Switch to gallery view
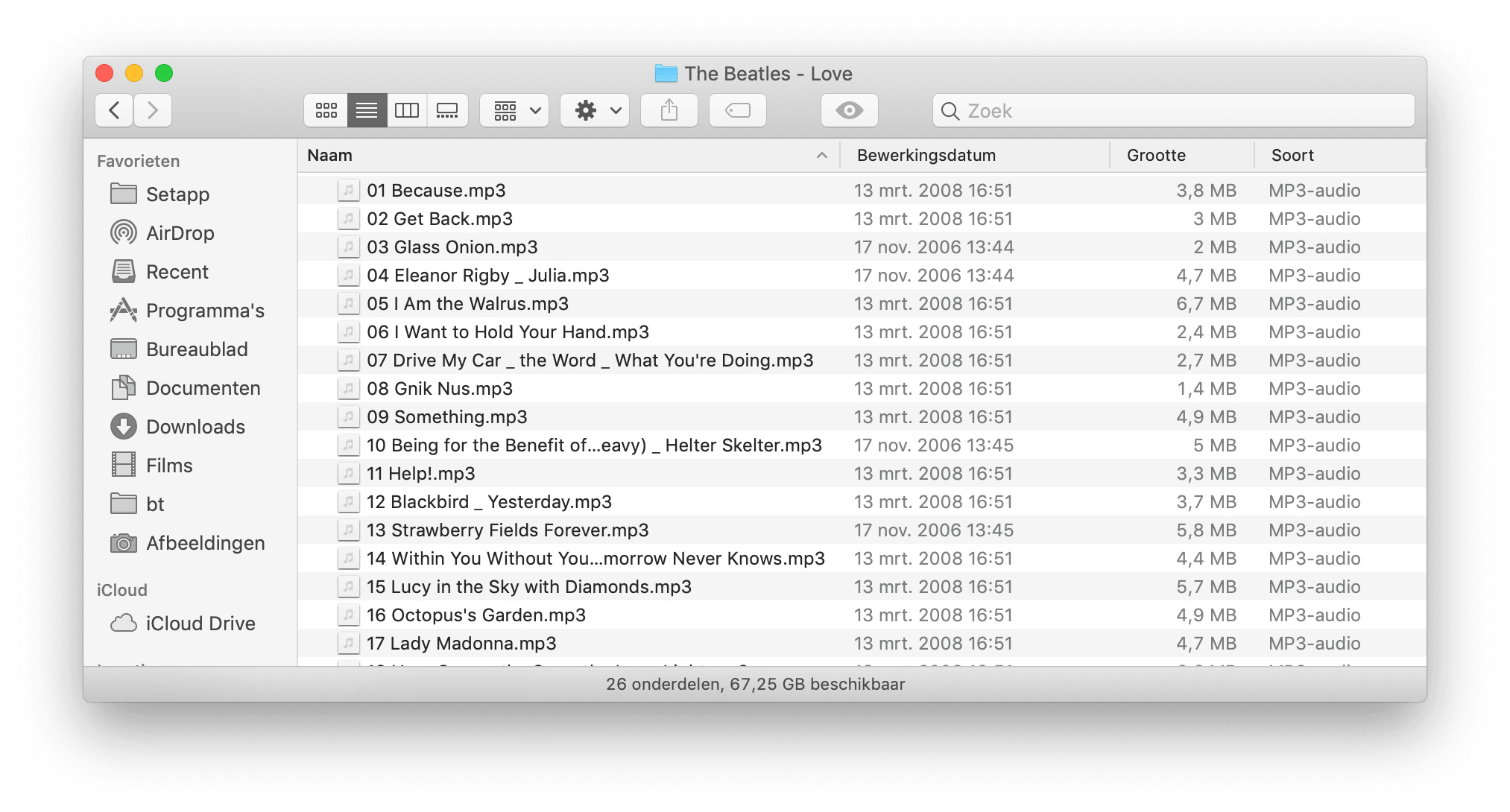The width and height of the screenshot is (1510, 812). 447,110
